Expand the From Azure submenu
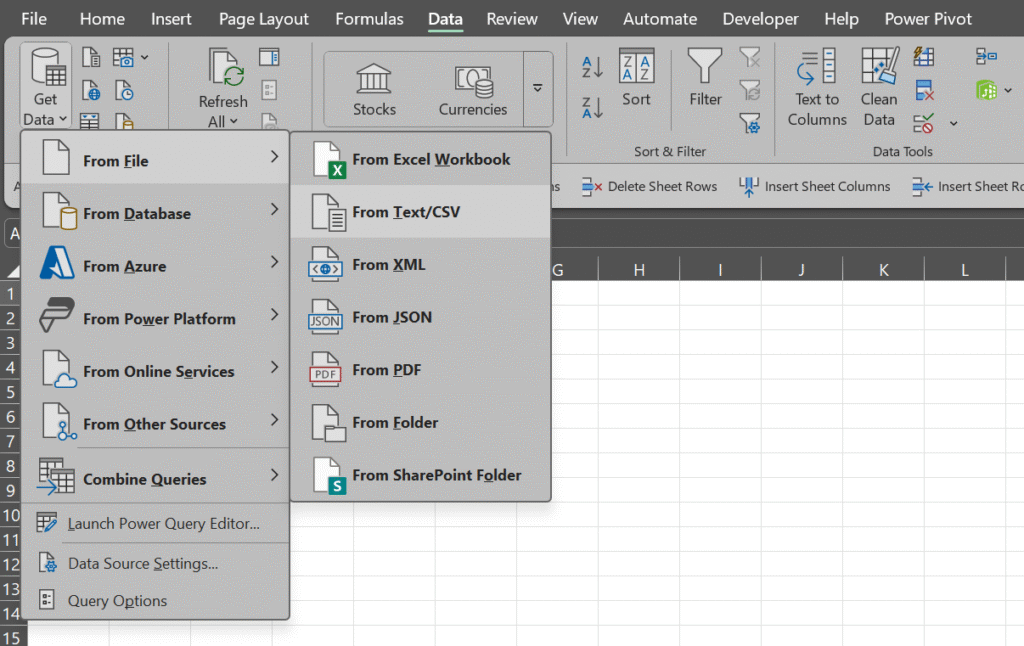This screenshot has width=1024, height=646. (155, 266)
